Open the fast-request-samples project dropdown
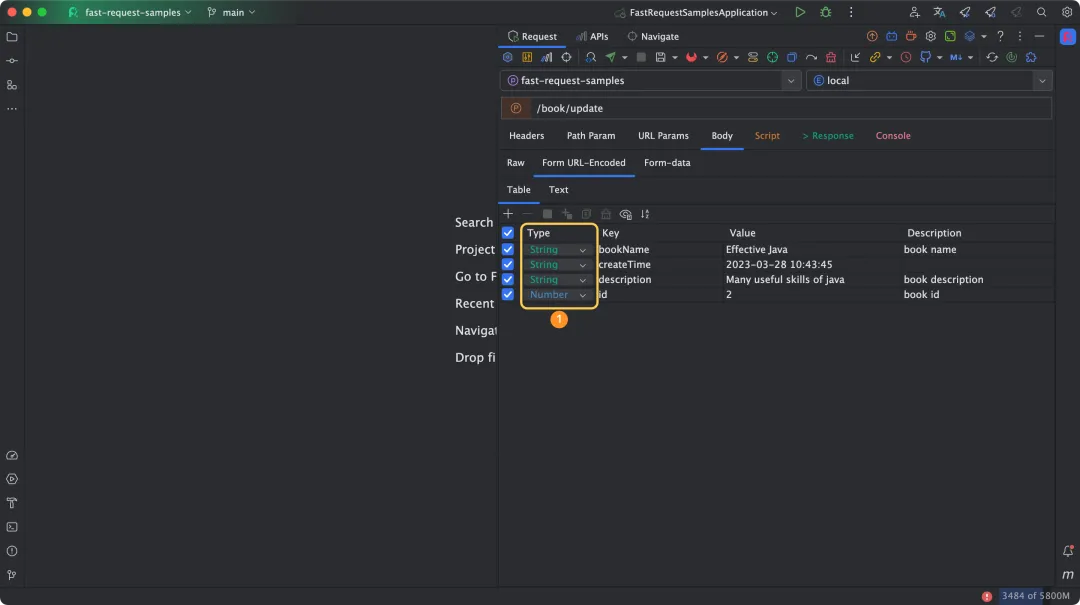The image size is (1080, 605). point(651,81)
